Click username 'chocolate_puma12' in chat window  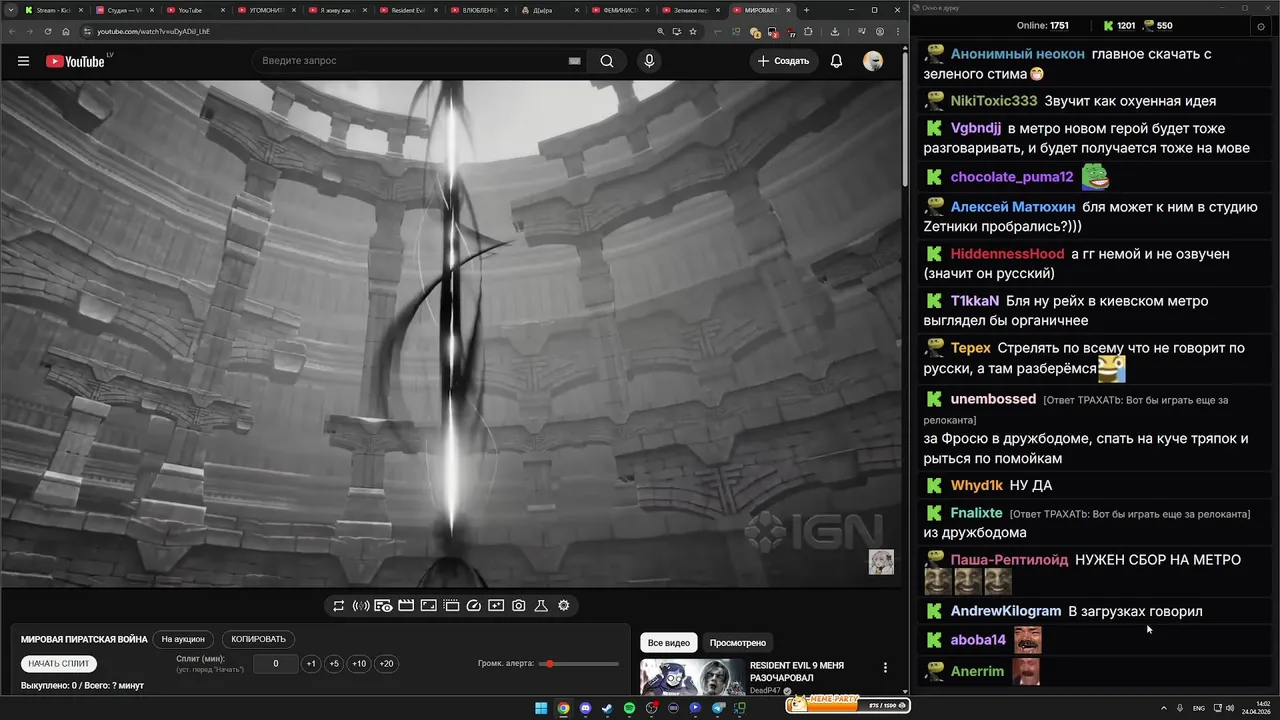pyautogui.click(x=1012, y=177)
